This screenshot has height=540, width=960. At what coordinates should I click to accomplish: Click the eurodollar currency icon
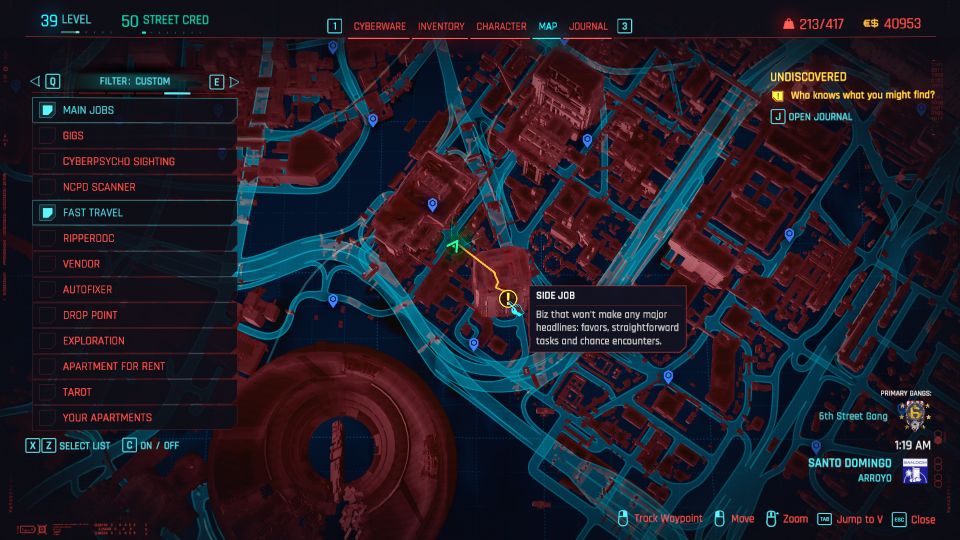[x=870, y=24]
